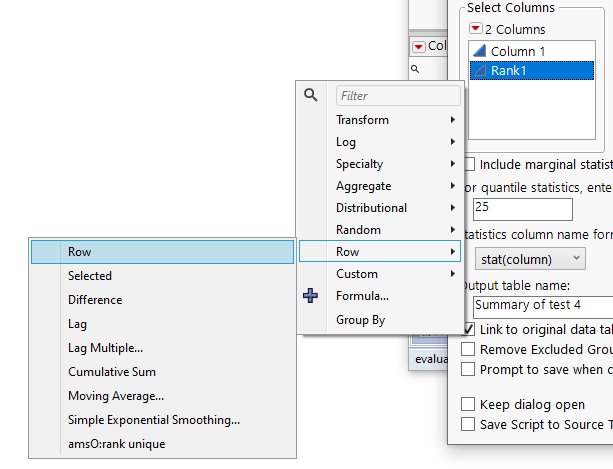Uncheck Link to original data table
The image size is (613, 469).
468,330
